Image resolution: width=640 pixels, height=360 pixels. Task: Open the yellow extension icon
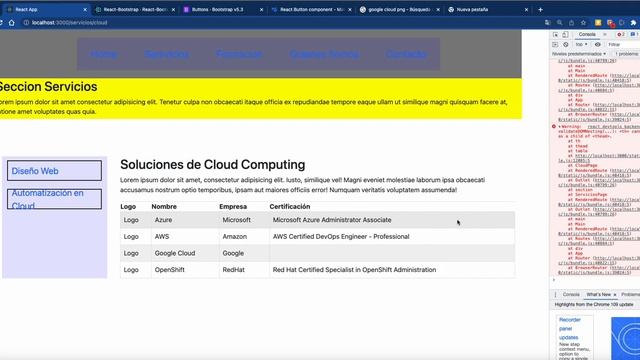pyautogui.click(x=598, y=23)
